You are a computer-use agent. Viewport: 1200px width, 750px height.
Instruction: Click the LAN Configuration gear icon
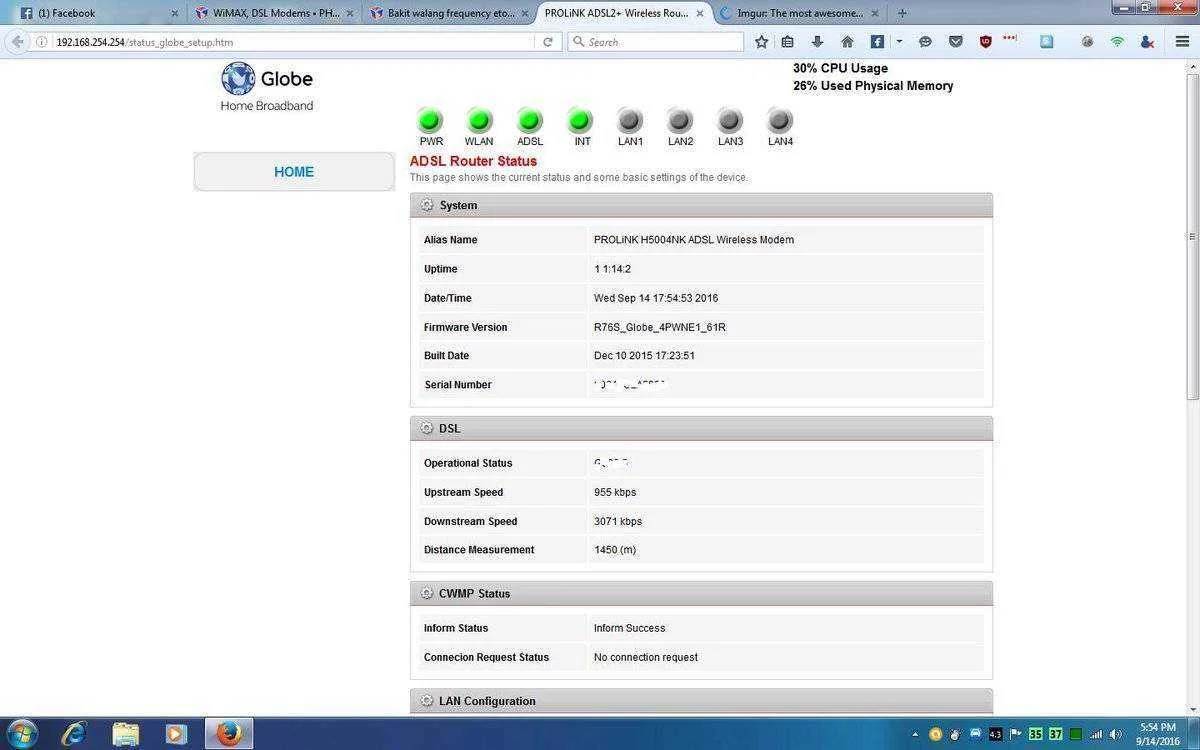(x=427, y=701)
